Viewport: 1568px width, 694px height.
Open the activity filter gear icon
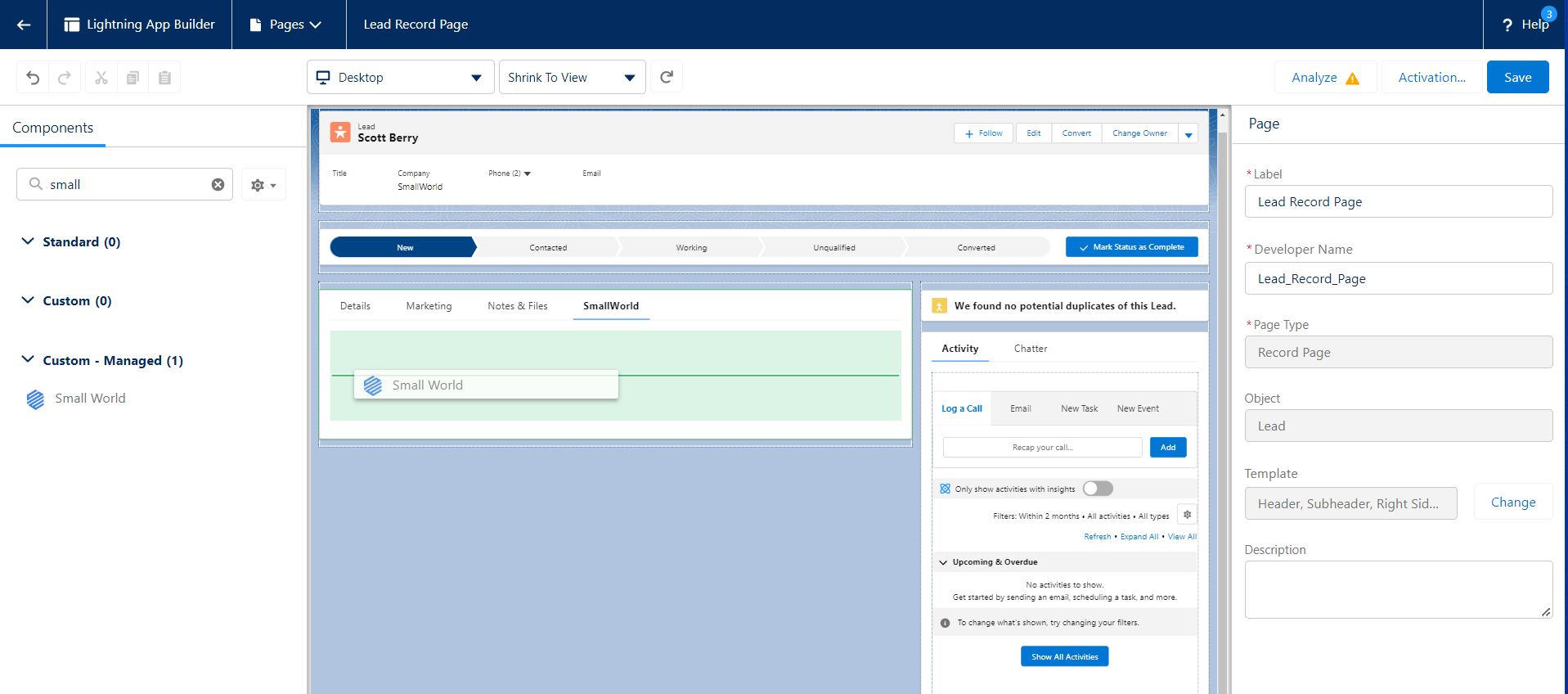1187,515
